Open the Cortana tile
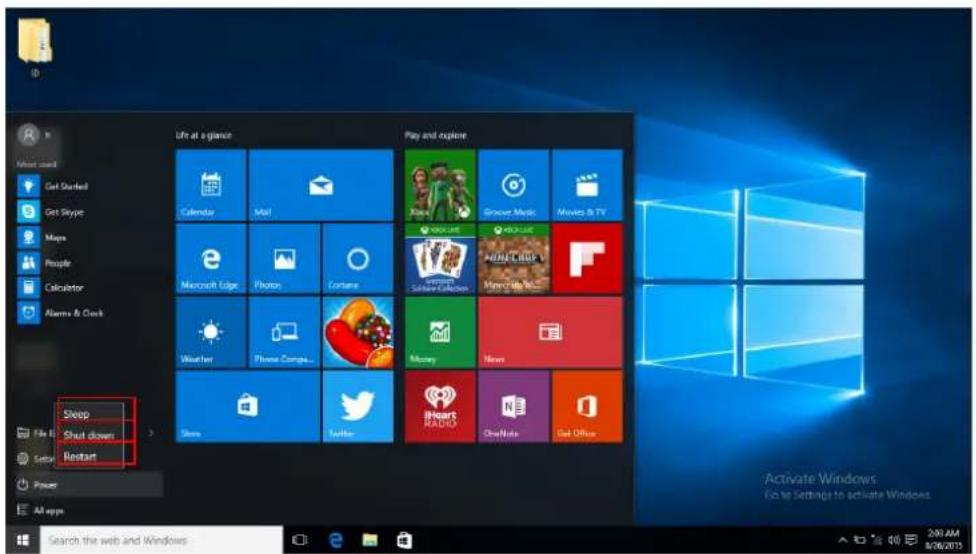Viewport: 976px width, 554px height. tap(358, 258)
